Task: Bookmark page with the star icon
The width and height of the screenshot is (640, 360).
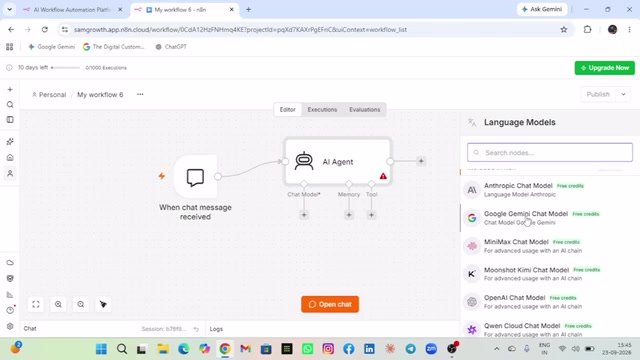Action: [564, 29]
